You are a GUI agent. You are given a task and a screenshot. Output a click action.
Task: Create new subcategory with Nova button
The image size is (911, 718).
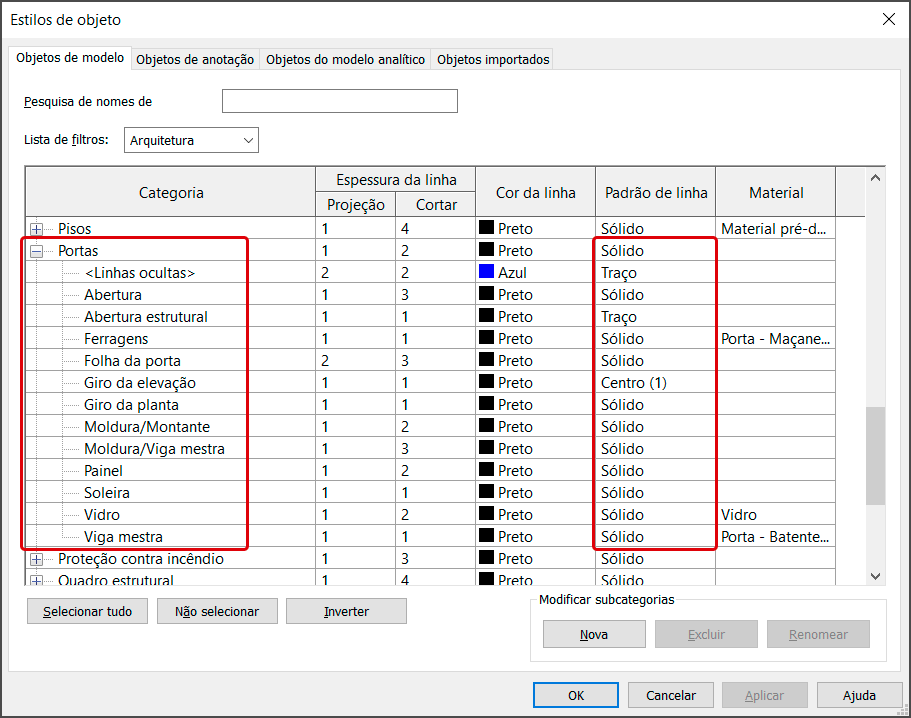(594, 634)
